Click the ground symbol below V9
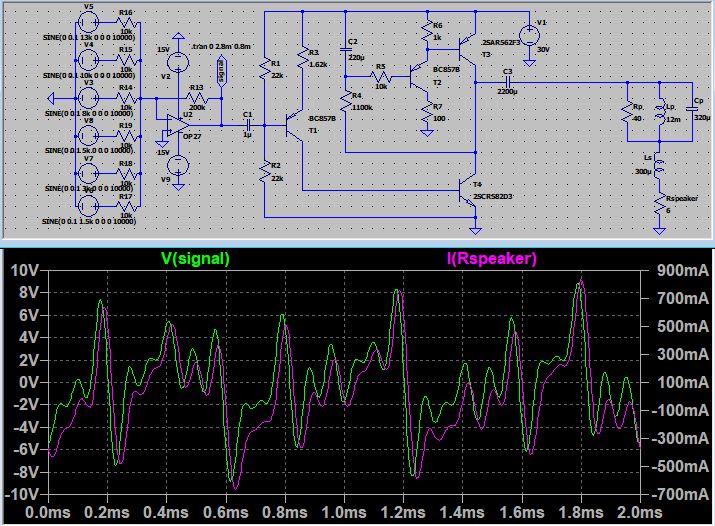The width and height of the screenshot is (715, 526). click(178, 187)
